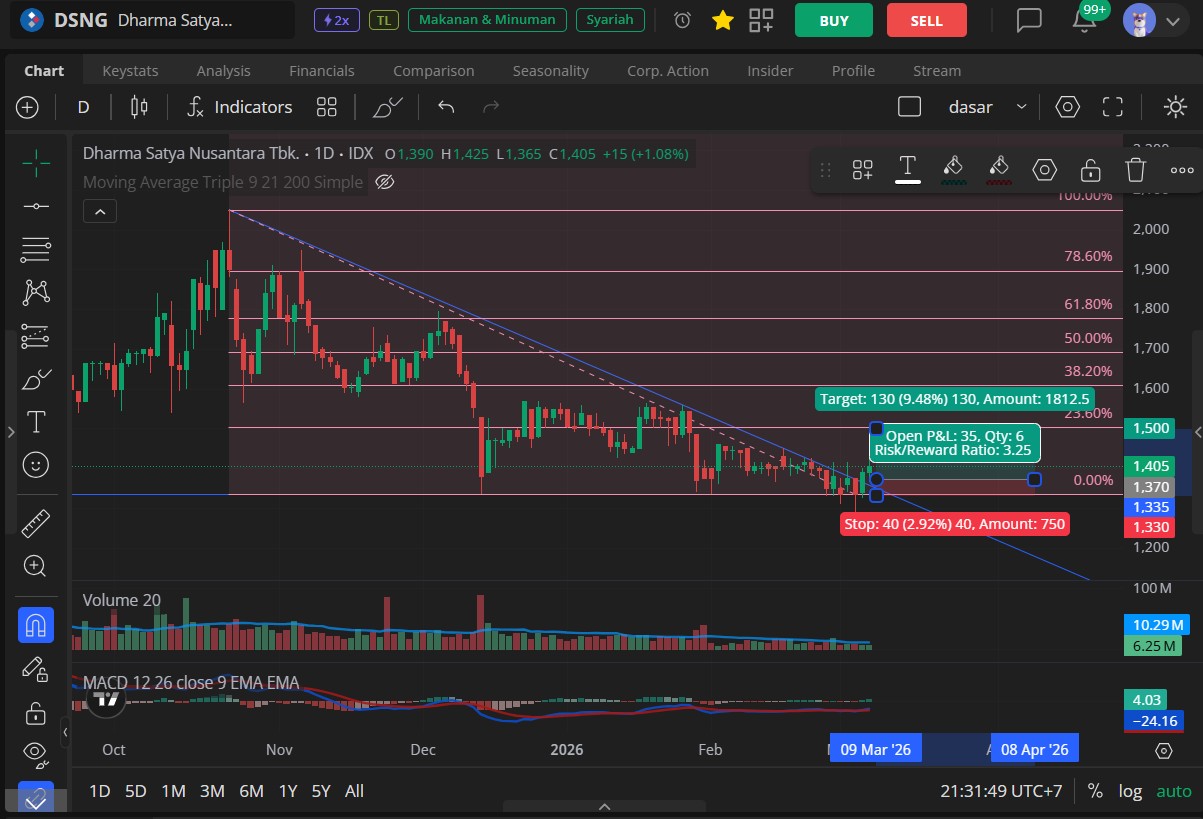Toggle magnet mode snapping
This screenshot has width=1203, height=819.
tap(36, 625)
